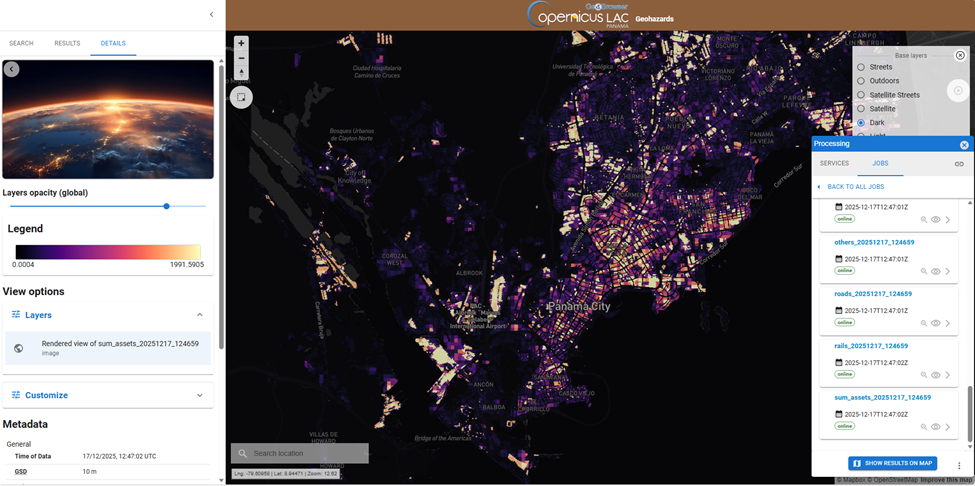Open the kebab menu beside Show Results
Image resolution: width=975 pixels, height=486 pixels.
(958, 464)
